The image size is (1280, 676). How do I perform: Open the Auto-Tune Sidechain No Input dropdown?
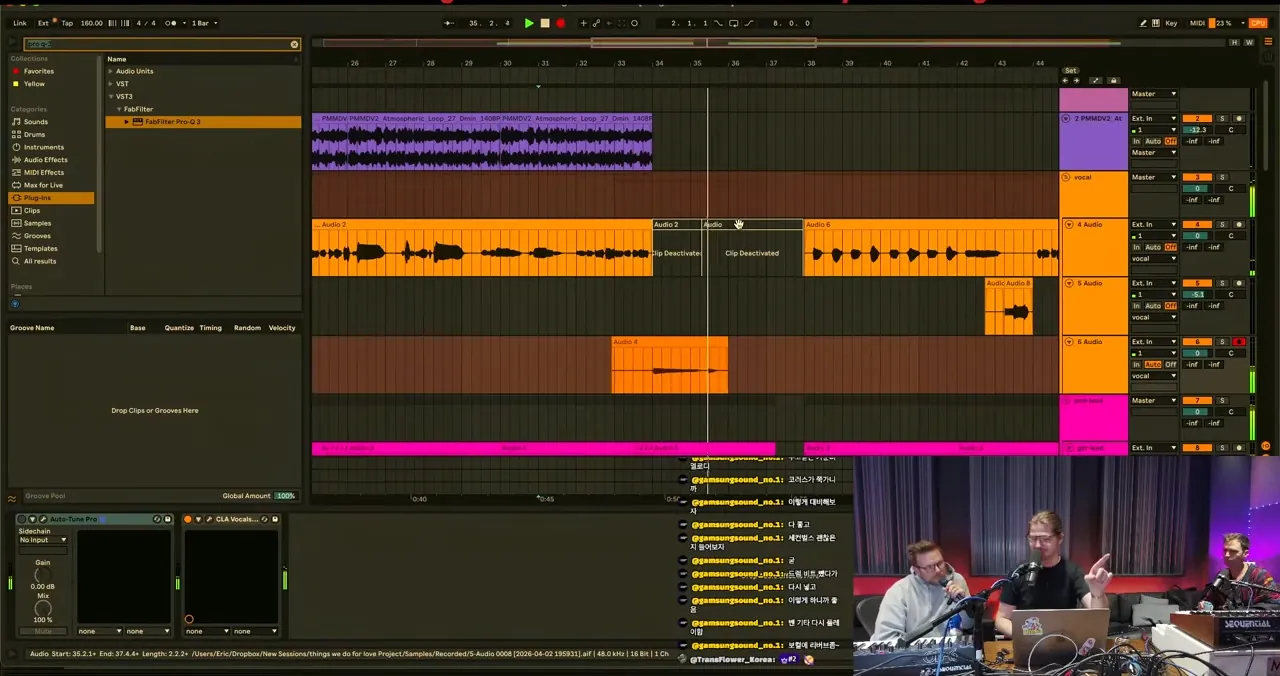point(43,540)
